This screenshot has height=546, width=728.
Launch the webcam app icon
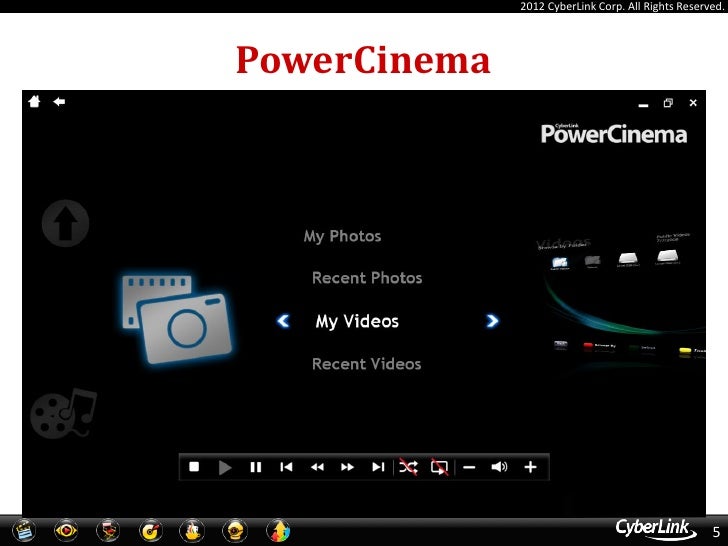235,530
